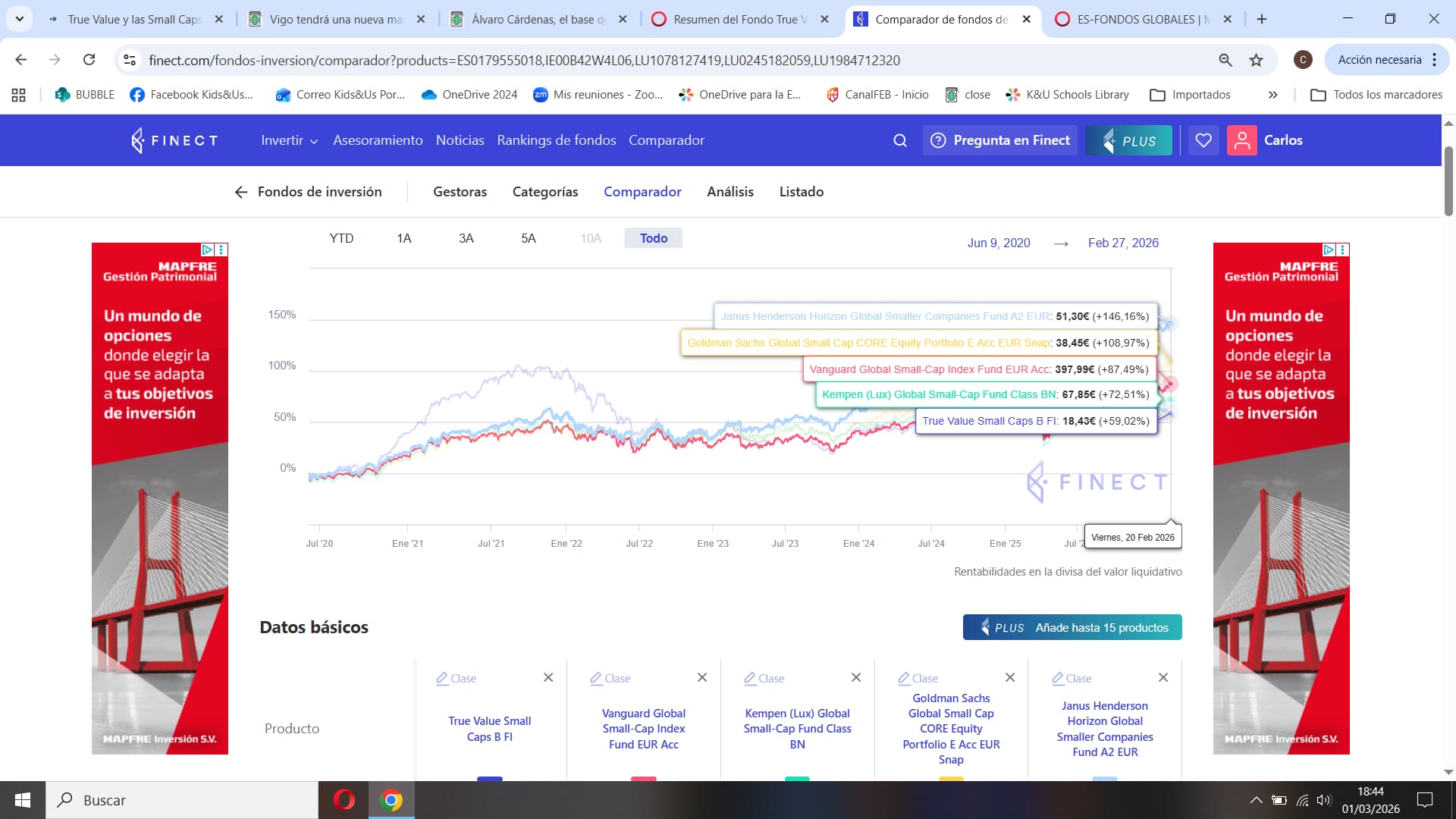Click the Finect search magnifier icon
Screen dimensions: 1456x819
coord(900,140)
